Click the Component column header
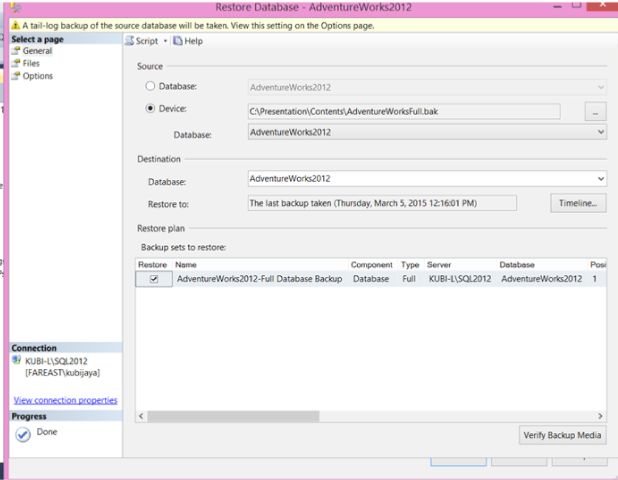The image size is (618, 480). (x=372, y=265)
